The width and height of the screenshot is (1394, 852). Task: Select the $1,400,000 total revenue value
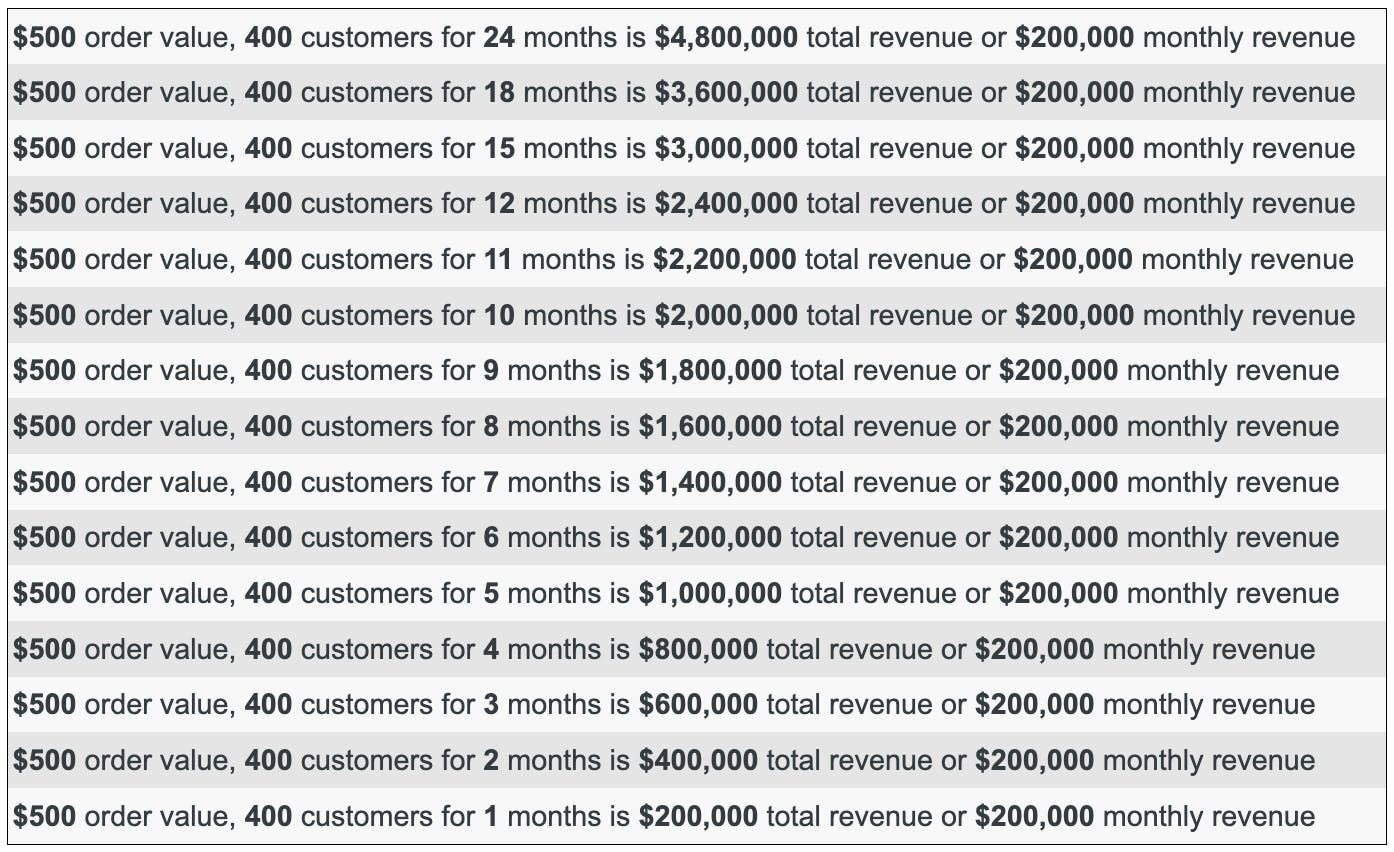[x=710, y=482]
